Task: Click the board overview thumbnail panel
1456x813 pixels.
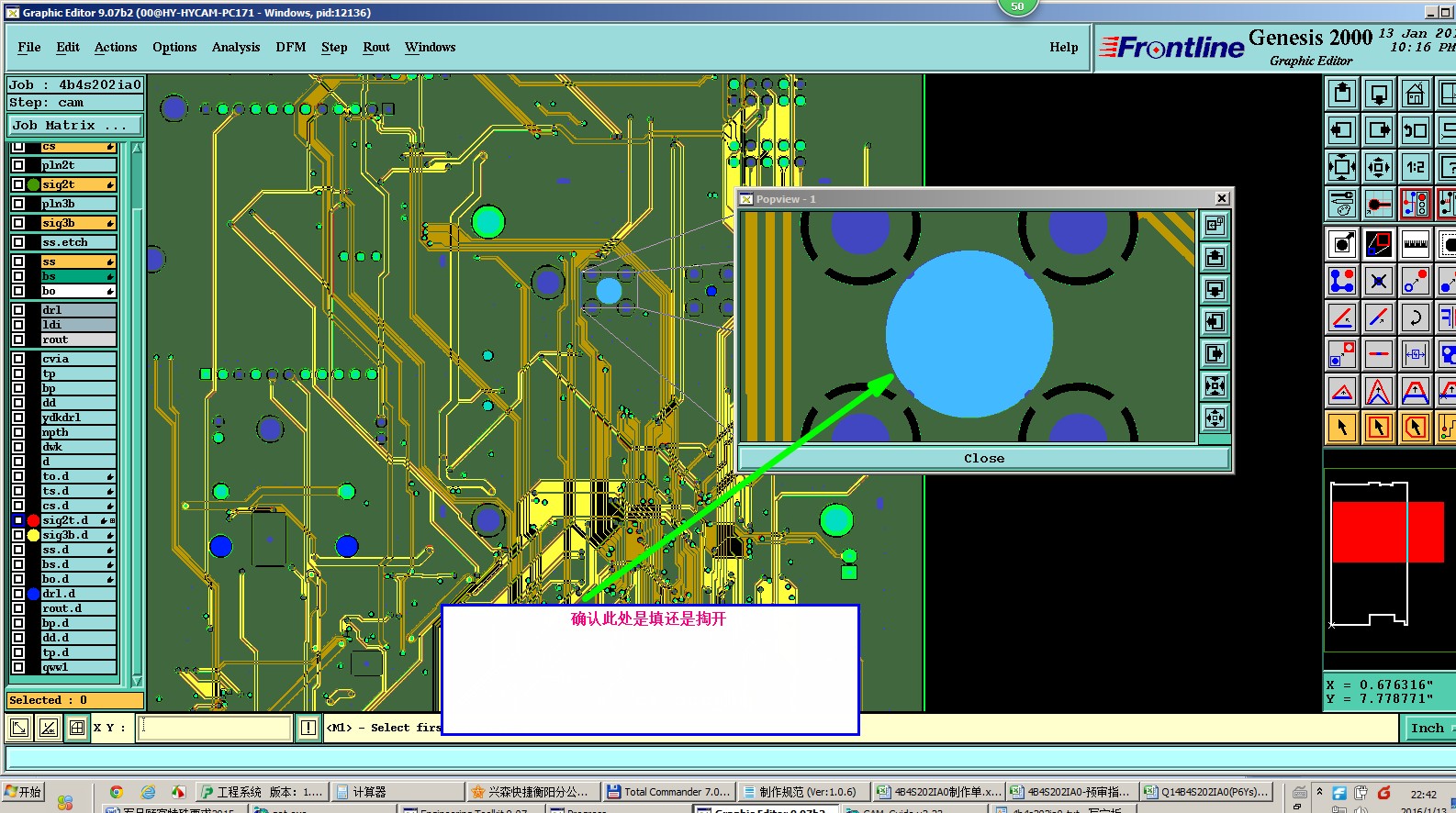Action: click(x=1390, y=560)
